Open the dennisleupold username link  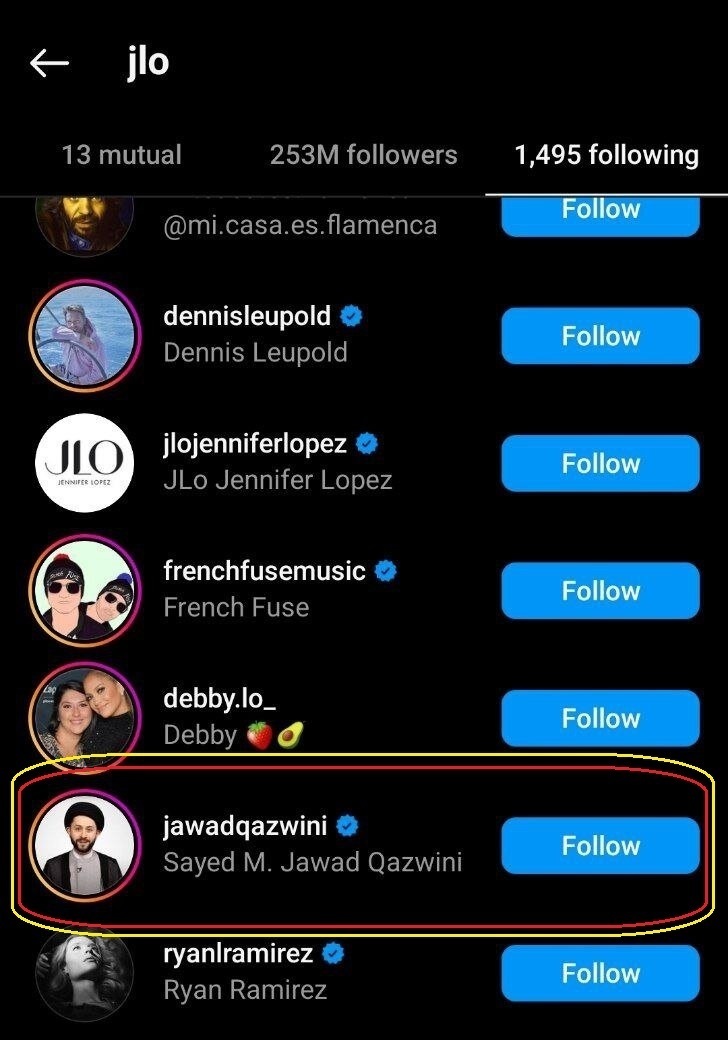click(247, 317)
